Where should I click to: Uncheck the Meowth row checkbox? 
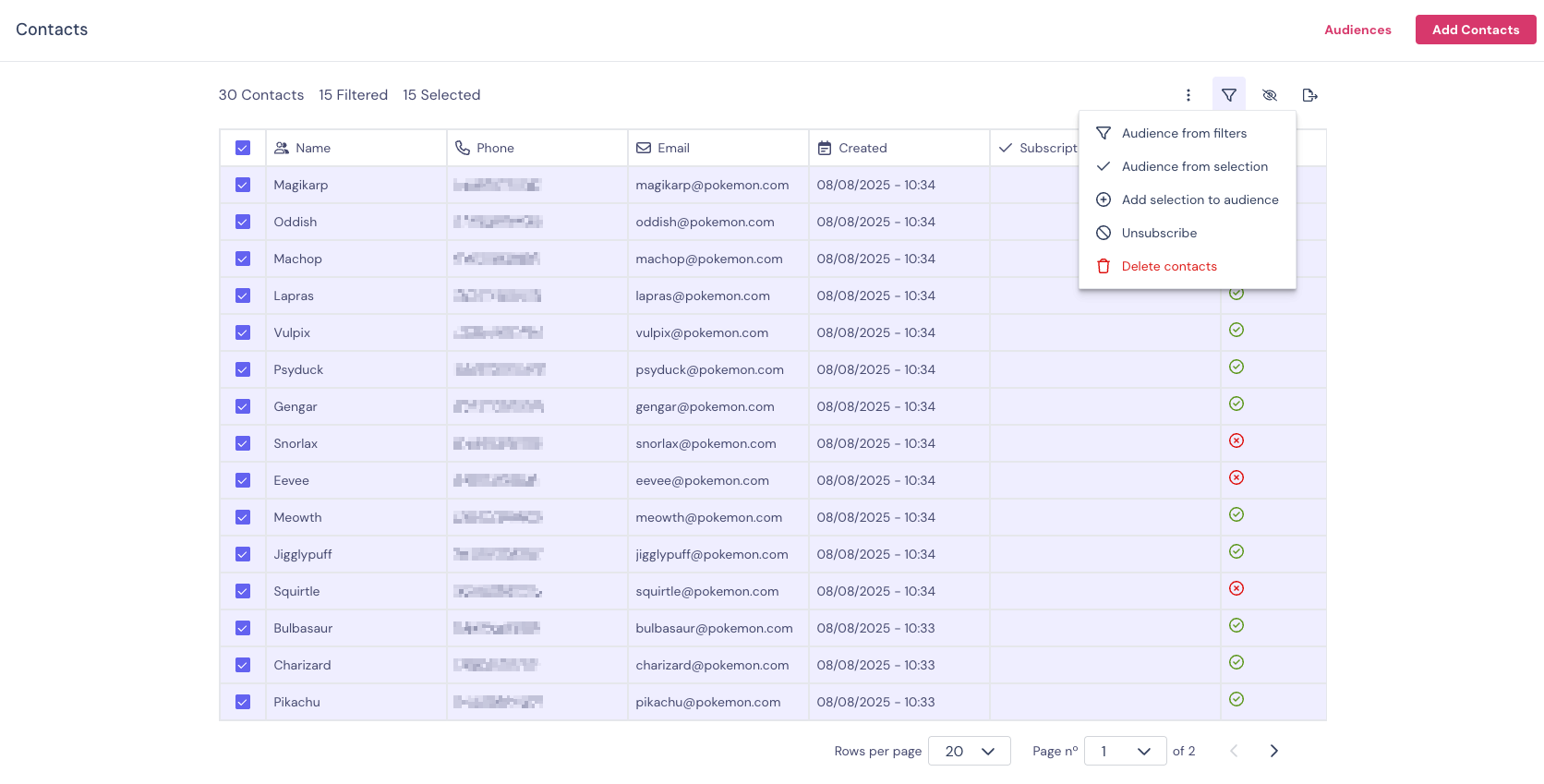(x=243, y=517)
